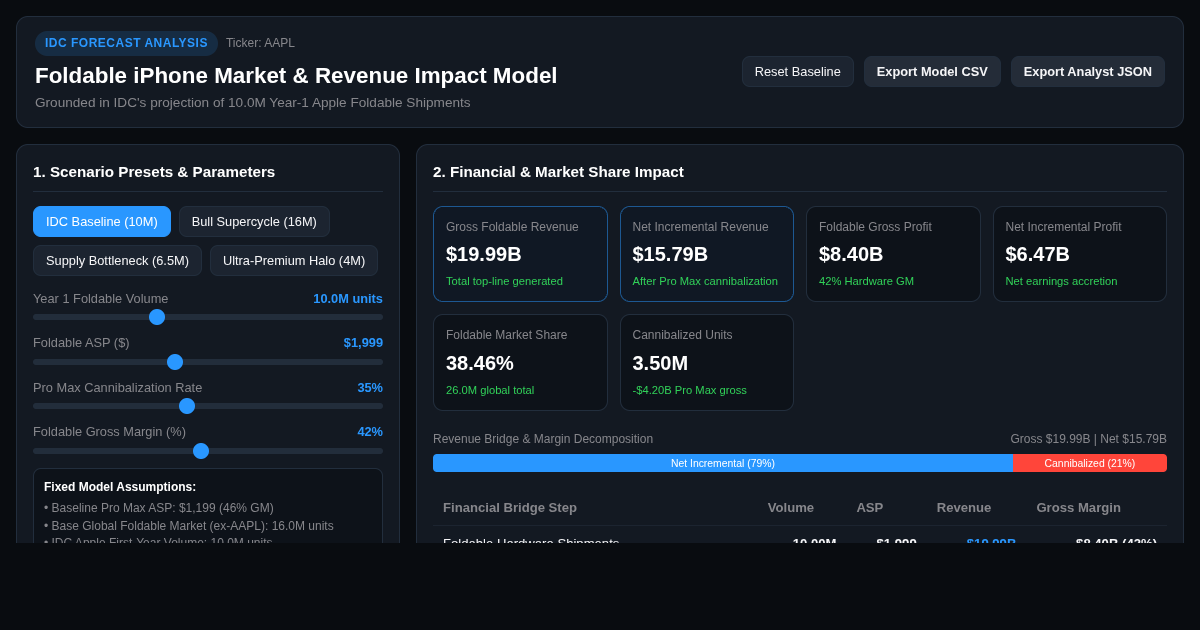
Task: Pick the Ultra-Premium Halo (4M) preset
Action: (x=294, y=261)
